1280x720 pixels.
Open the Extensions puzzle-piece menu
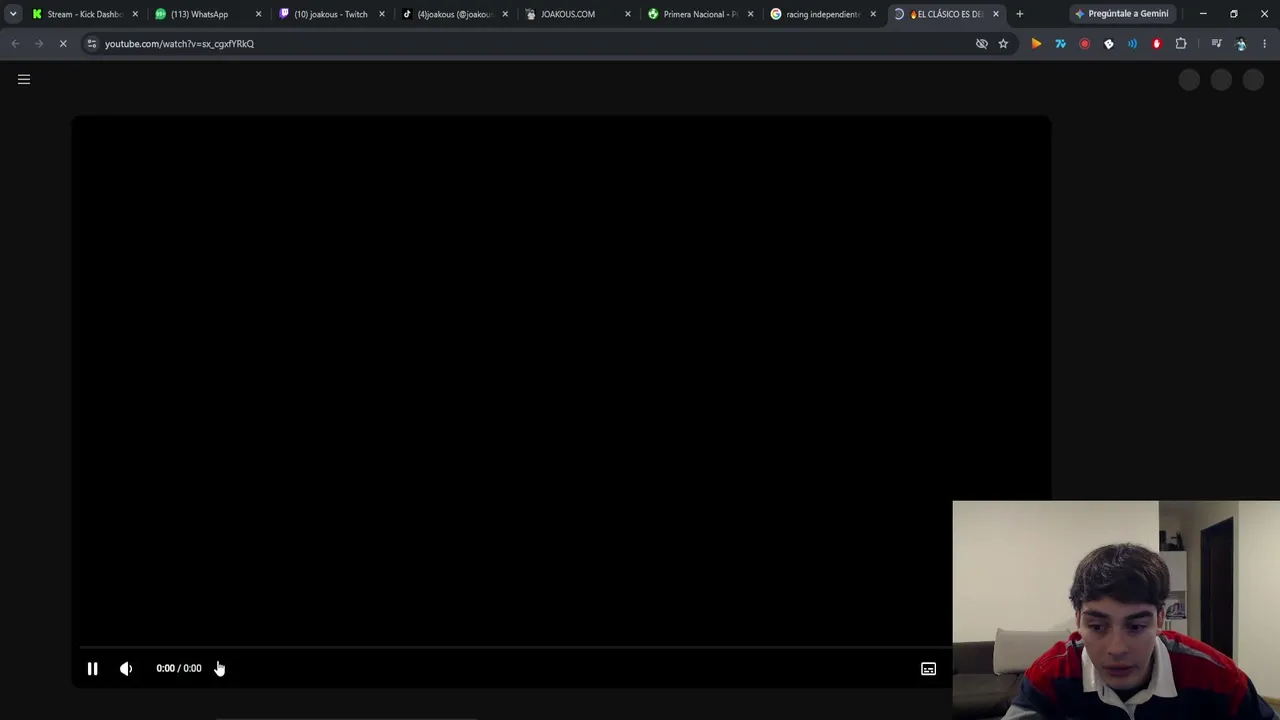[x=1181, y=44]
